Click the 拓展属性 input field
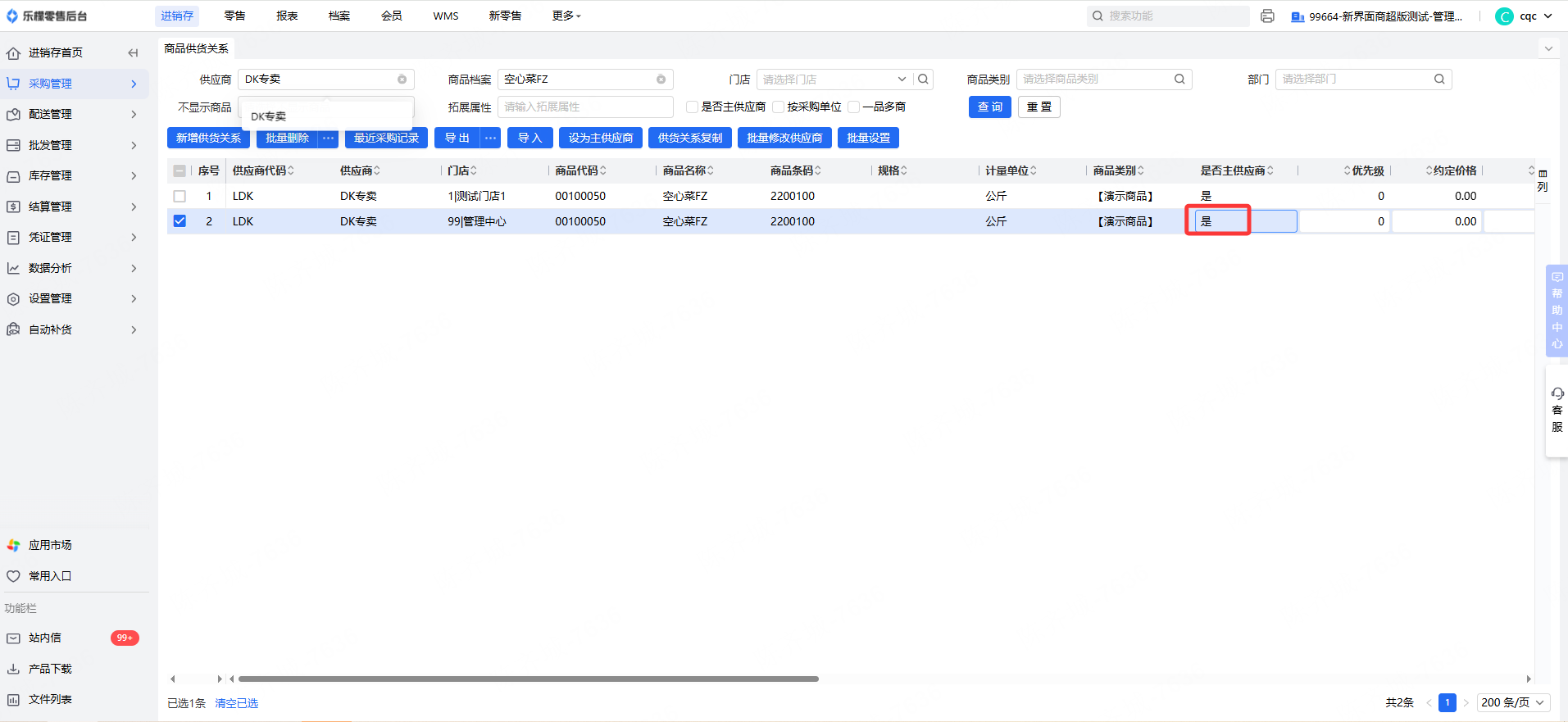Image resolution: width=1568 pixels, height=722 pixels. 584,107
